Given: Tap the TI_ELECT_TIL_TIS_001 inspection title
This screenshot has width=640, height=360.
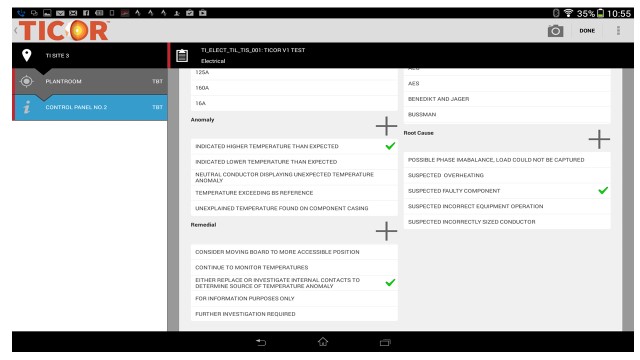Looking at the screenshot, I should point(253,50).
